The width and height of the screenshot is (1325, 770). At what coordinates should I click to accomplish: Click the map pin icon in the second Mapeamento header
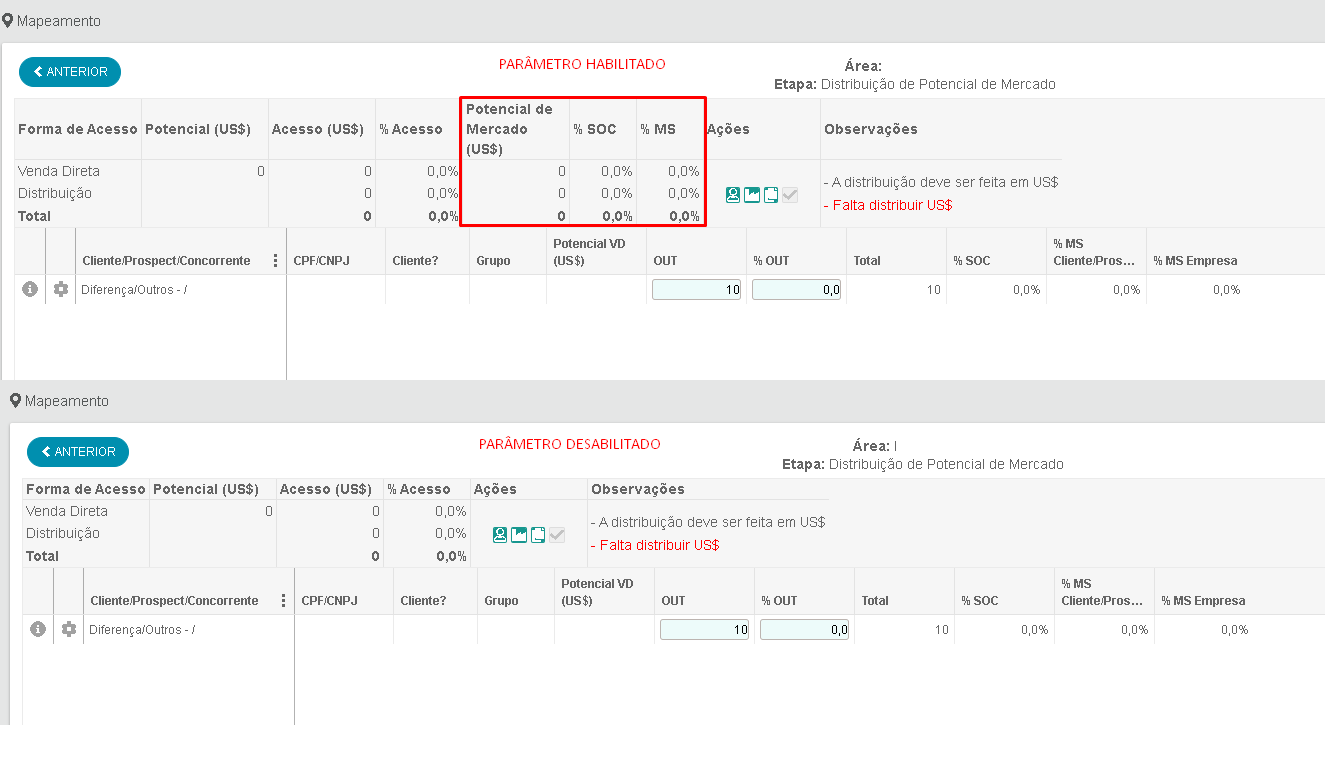16,400
